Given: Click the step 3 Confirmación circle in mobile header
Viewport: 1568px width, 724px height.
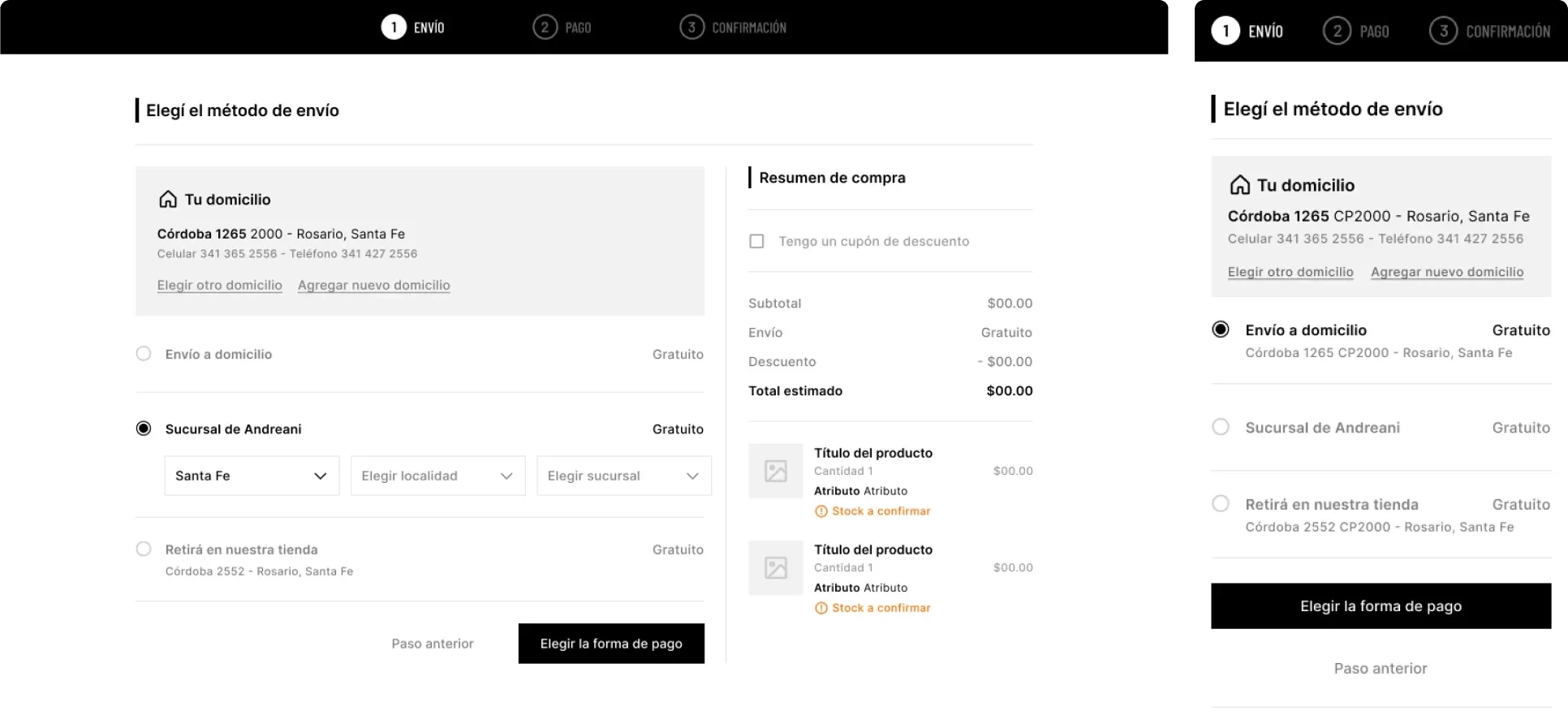Looking at the screenshot, I should click(1443, 32).
